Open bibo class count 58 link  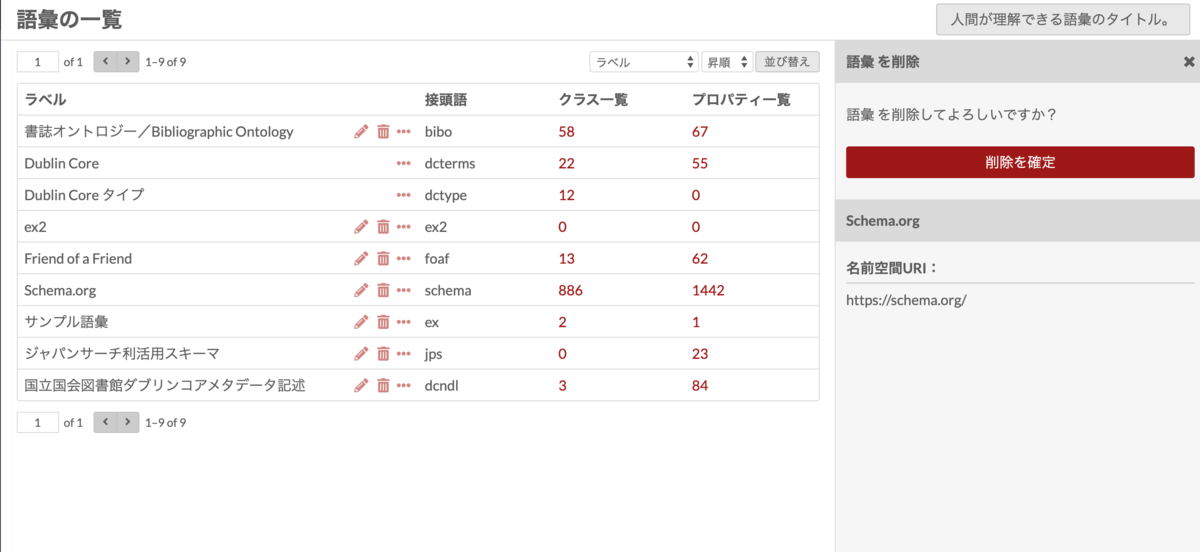click(566, 131)
